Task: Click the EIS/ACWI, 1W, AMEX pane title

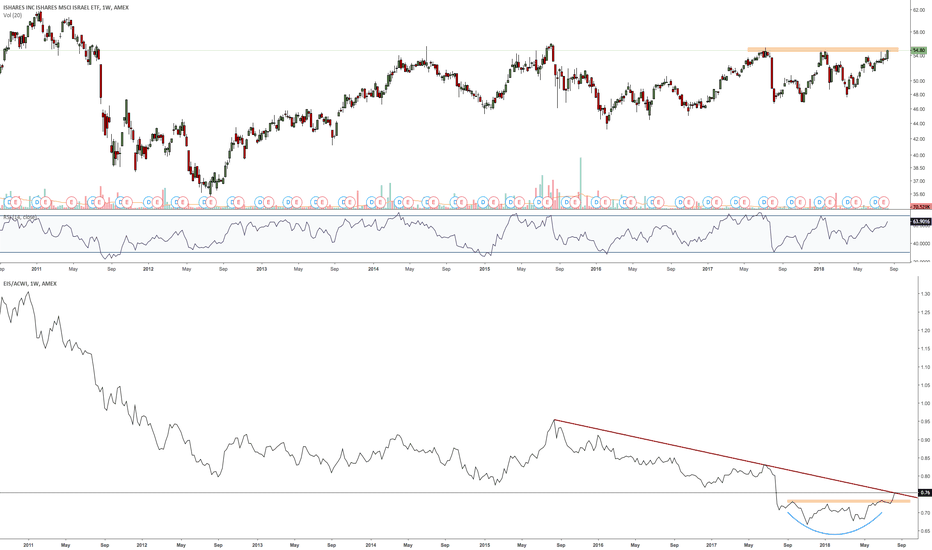Action: tap(30, 284)
